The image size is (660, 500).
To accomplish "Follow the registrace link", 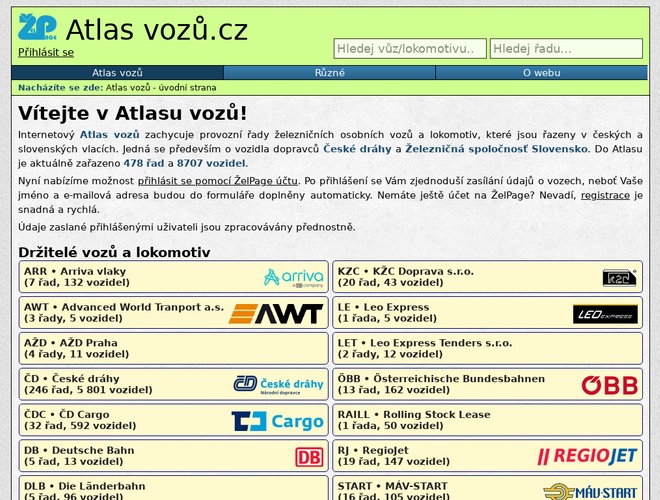I will coord(605,195).
